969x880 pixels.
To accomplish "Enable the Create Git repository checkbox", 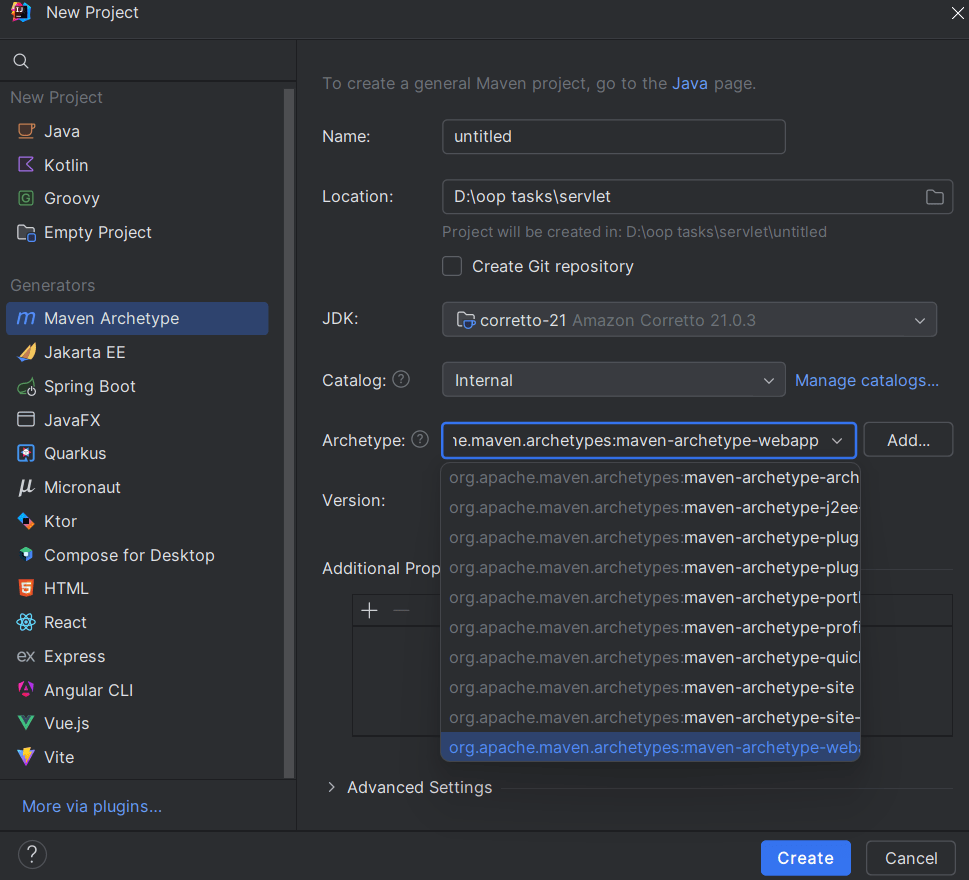I will (x=452, y=266).
